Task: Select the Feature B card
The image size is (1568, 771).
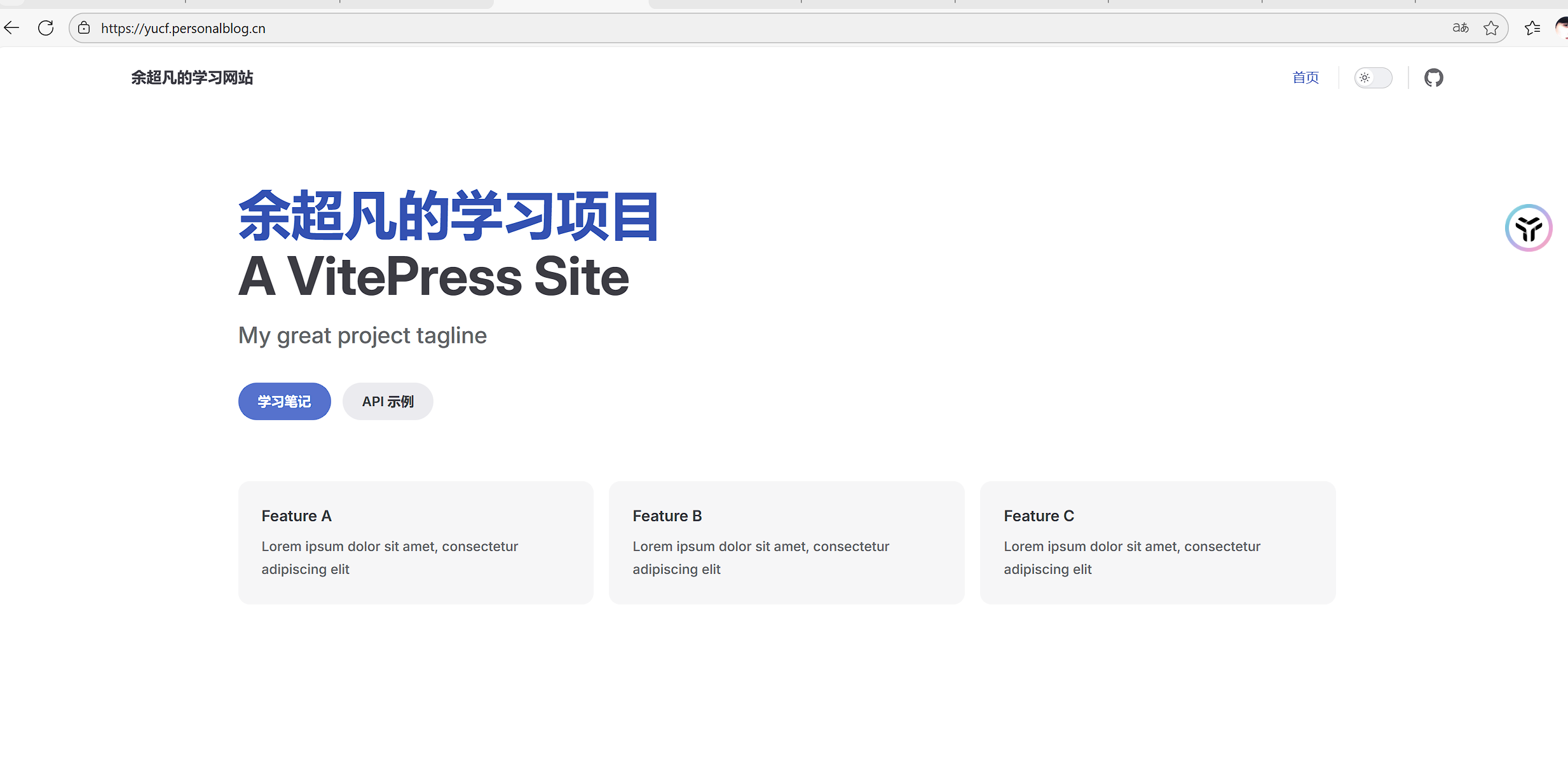Action: pyautogui.click(x=786, y=542)
